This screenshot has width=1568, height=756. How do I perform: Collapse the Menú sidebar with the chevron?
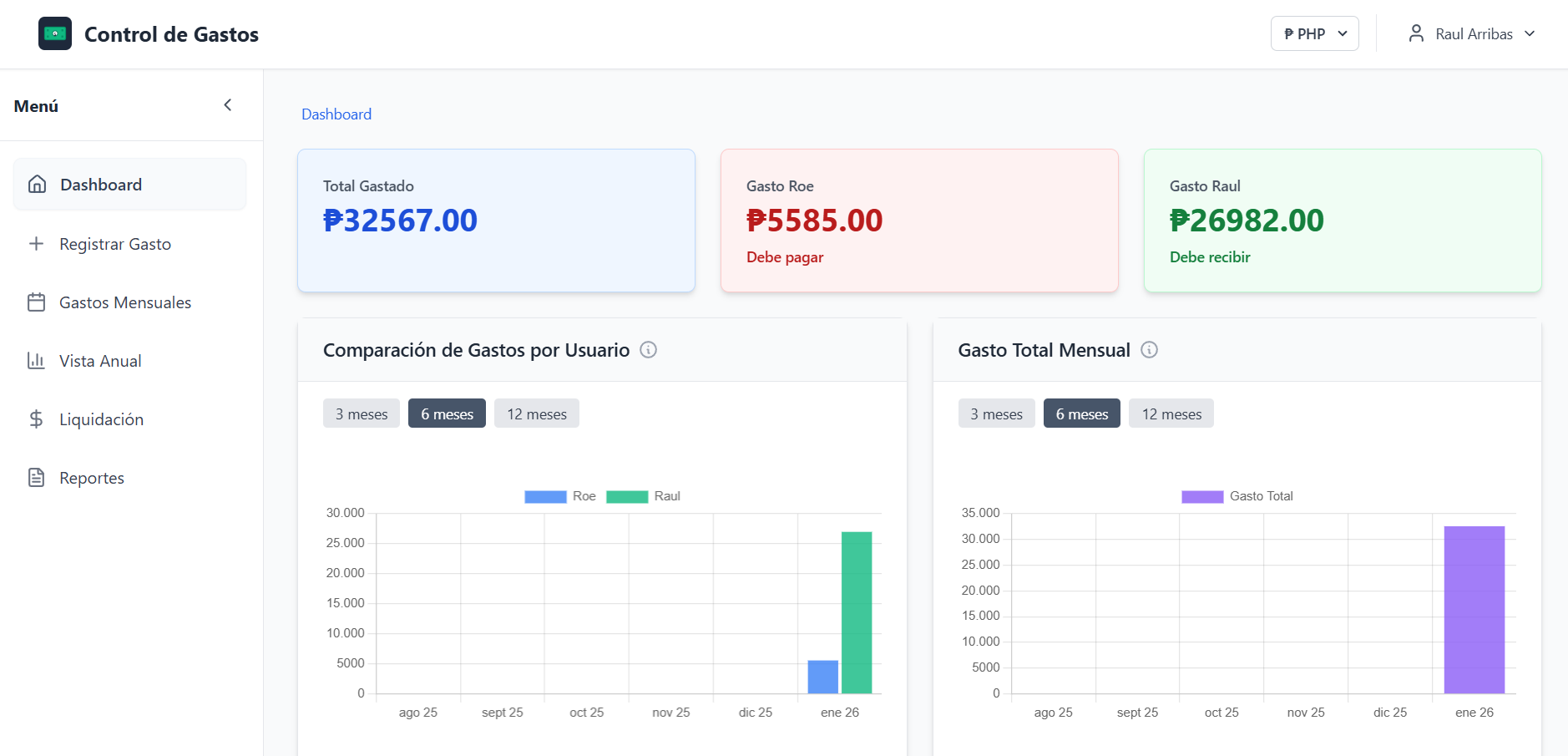pos(228,105)
